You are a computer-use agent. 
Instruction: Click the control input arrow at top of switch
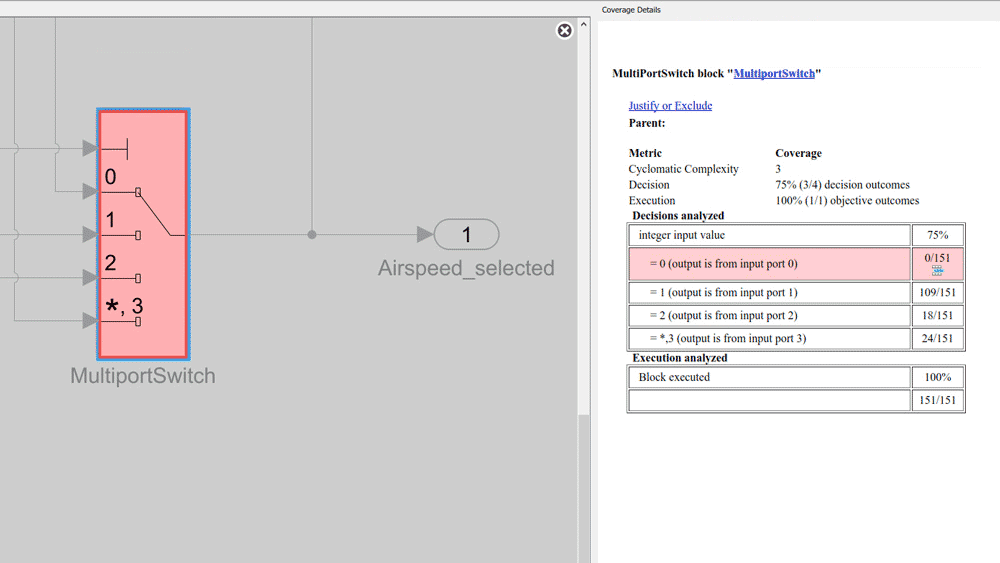(x=90, y=148)
